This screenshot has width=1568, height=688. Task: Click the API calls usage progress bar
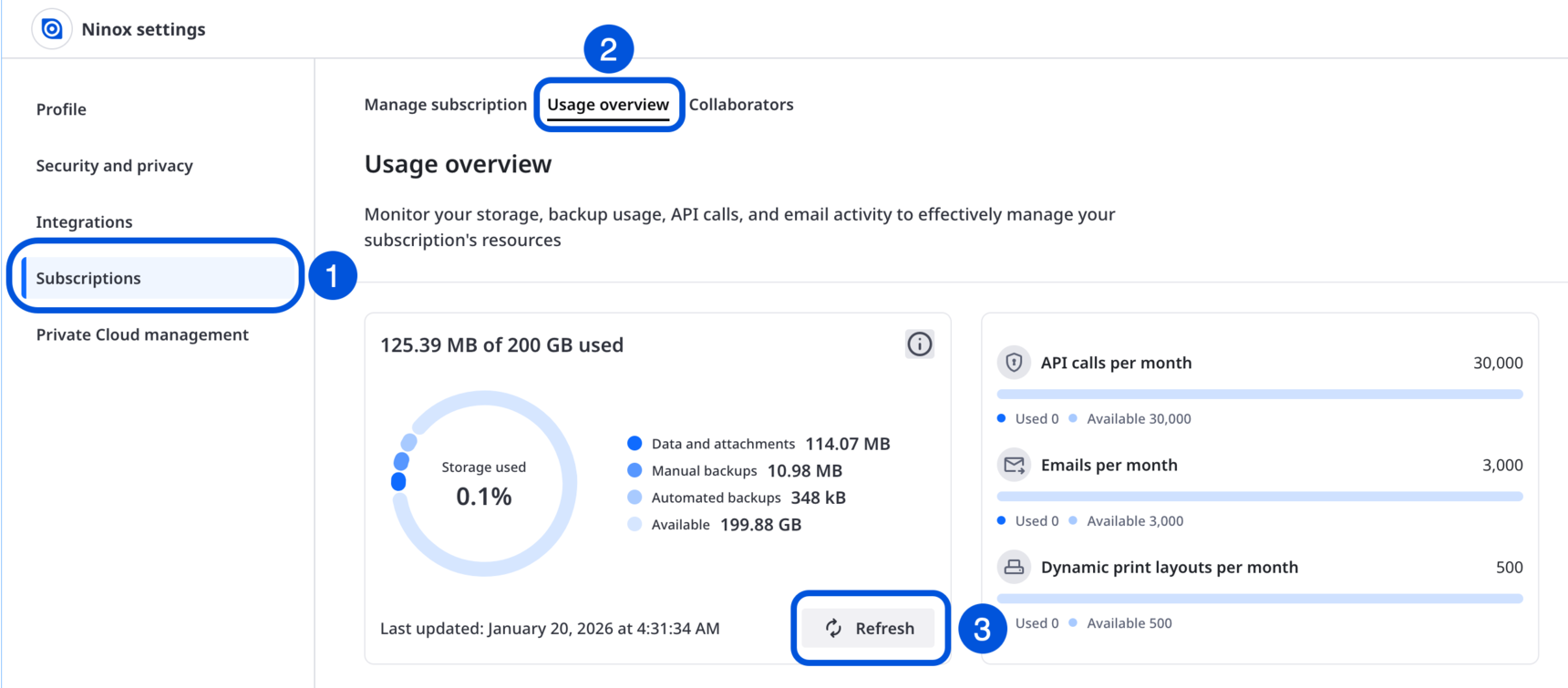(x=1259, y=395)
